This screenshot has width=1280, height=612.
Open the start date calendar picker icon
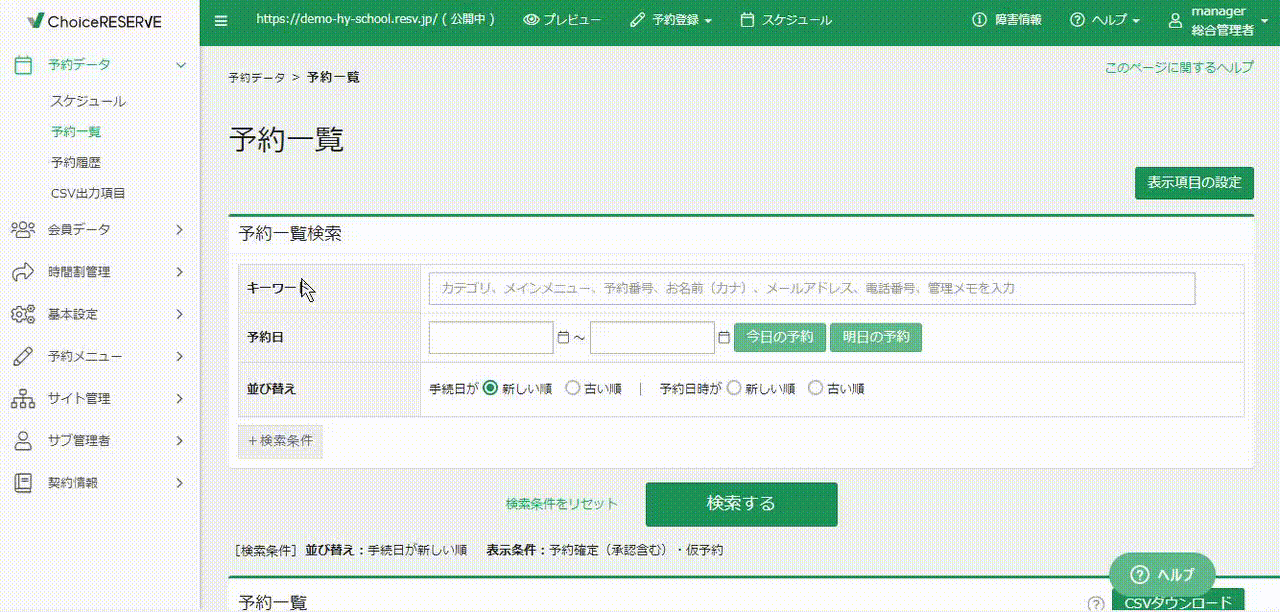(x=563, y=338)
